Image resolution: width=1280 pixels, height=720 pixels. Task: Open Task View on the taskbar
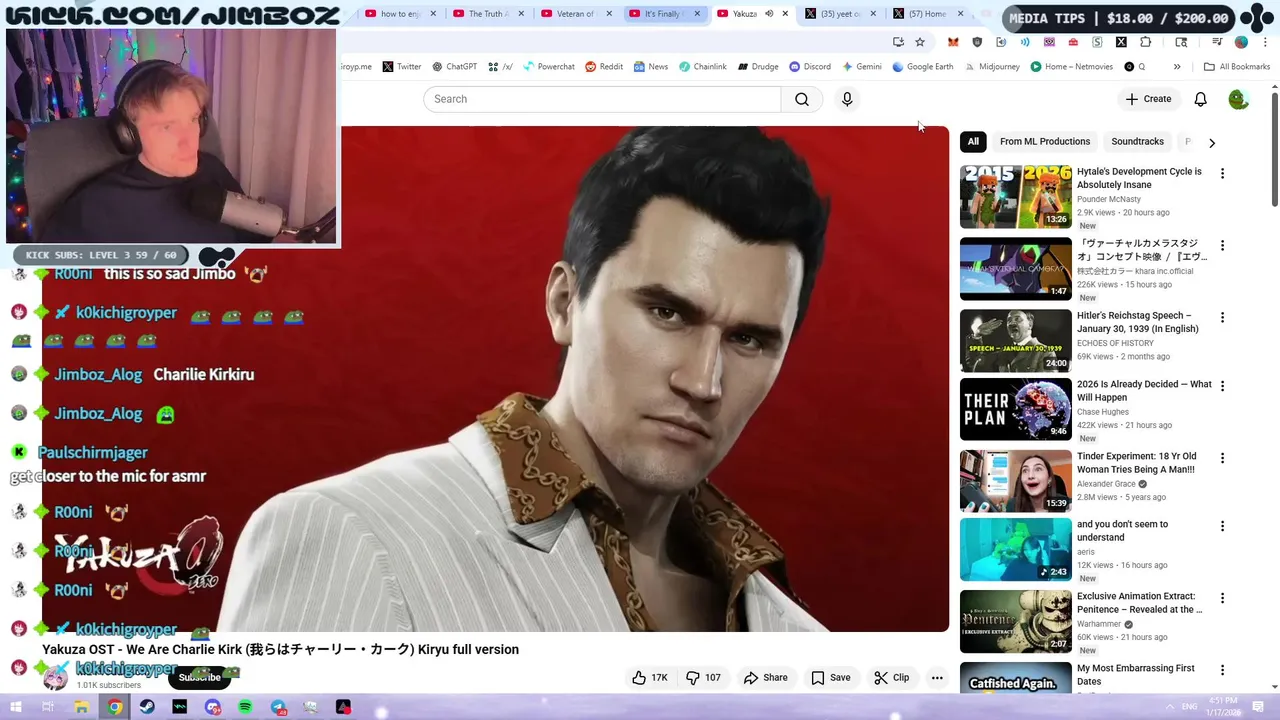48,707
